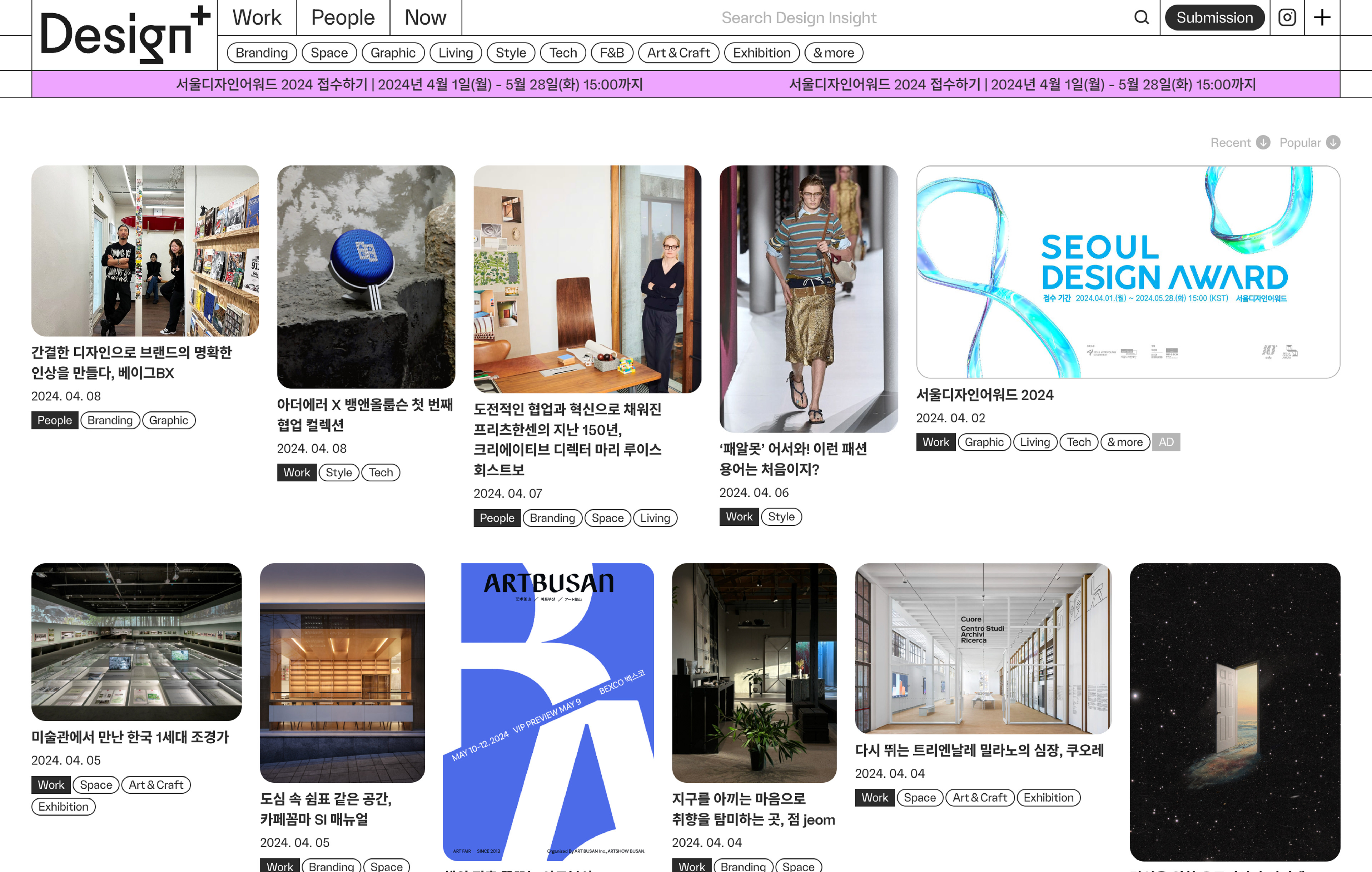
Task: Open article title 도심 속 쉼표 같은 공간
Action: pyautogui.click(x=326, y=809)
